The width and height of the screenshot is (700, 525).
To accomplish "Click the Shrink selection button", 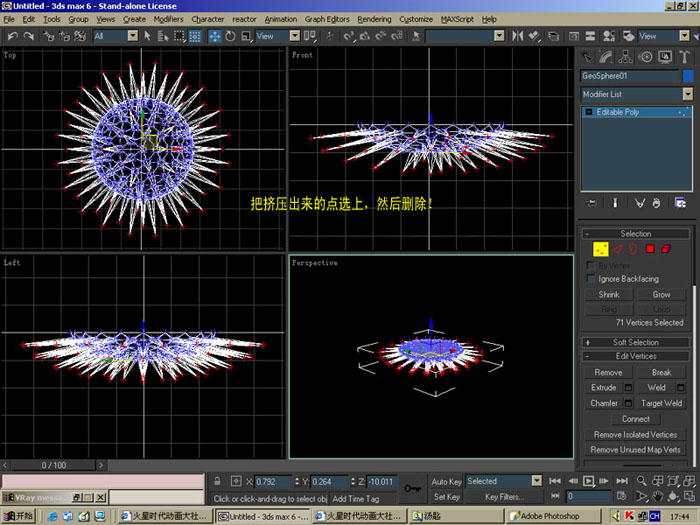I will point(609,295).
